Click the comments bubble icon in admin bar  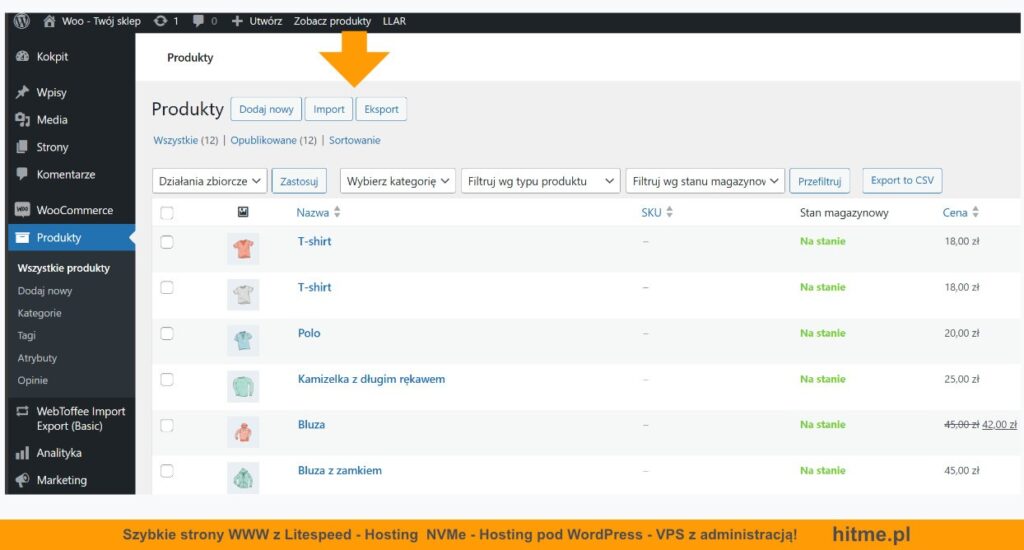198,21
